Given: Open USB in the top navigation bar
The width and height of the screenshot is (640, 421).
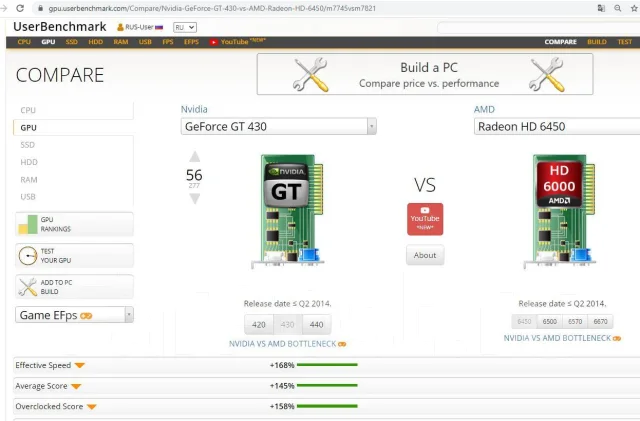Looking at the screenshot, I should click(145, 42).
